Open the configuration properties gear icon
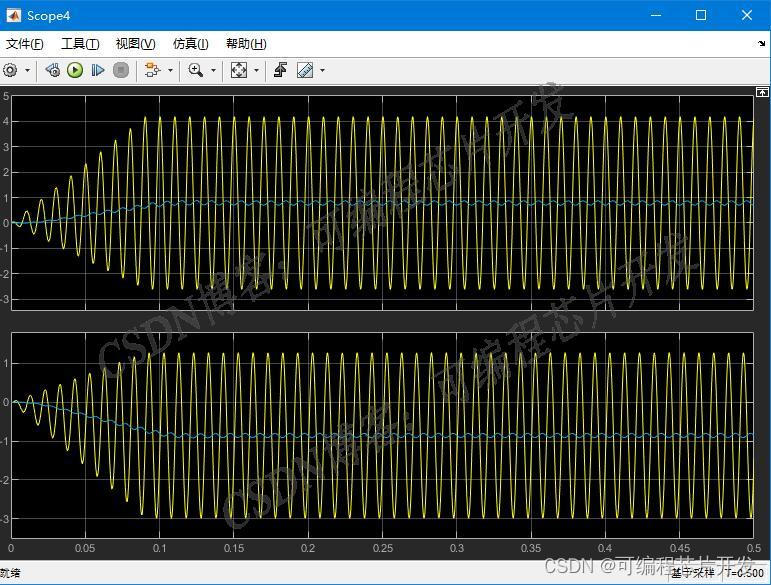The image size is (771, 585). click(11, 70)
